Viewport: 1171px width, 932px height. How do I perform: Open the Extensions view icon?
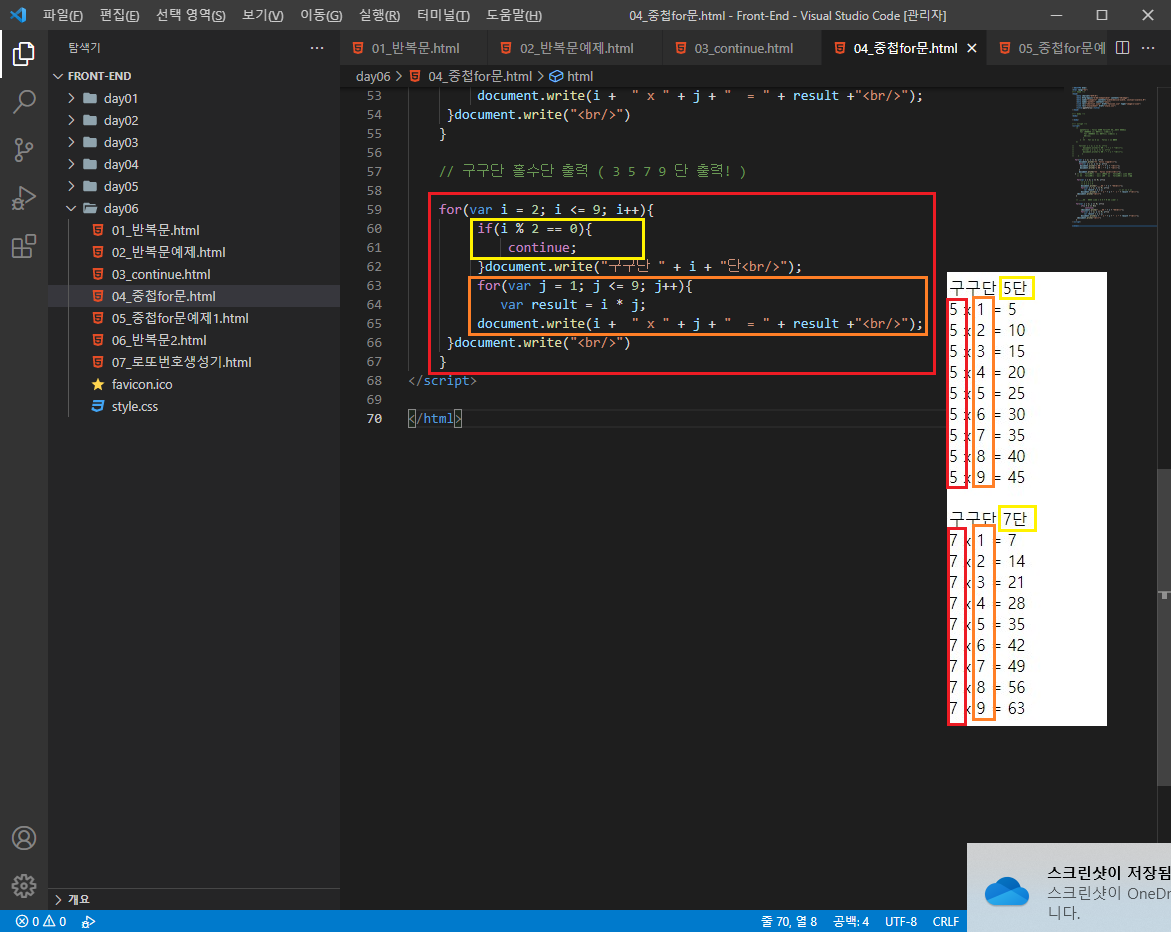click(x=24, y=246)
